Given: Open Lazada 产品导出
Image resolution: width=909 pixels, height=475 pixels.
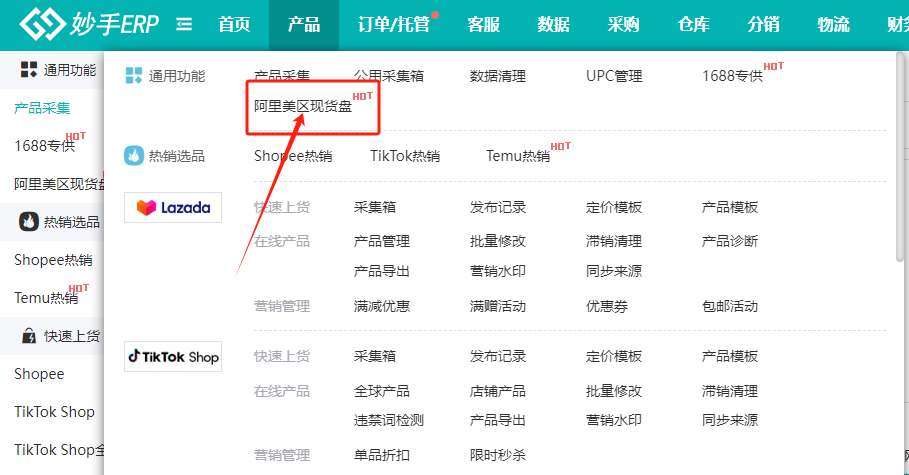Looking at the screenshot, I should click(382, 271).
